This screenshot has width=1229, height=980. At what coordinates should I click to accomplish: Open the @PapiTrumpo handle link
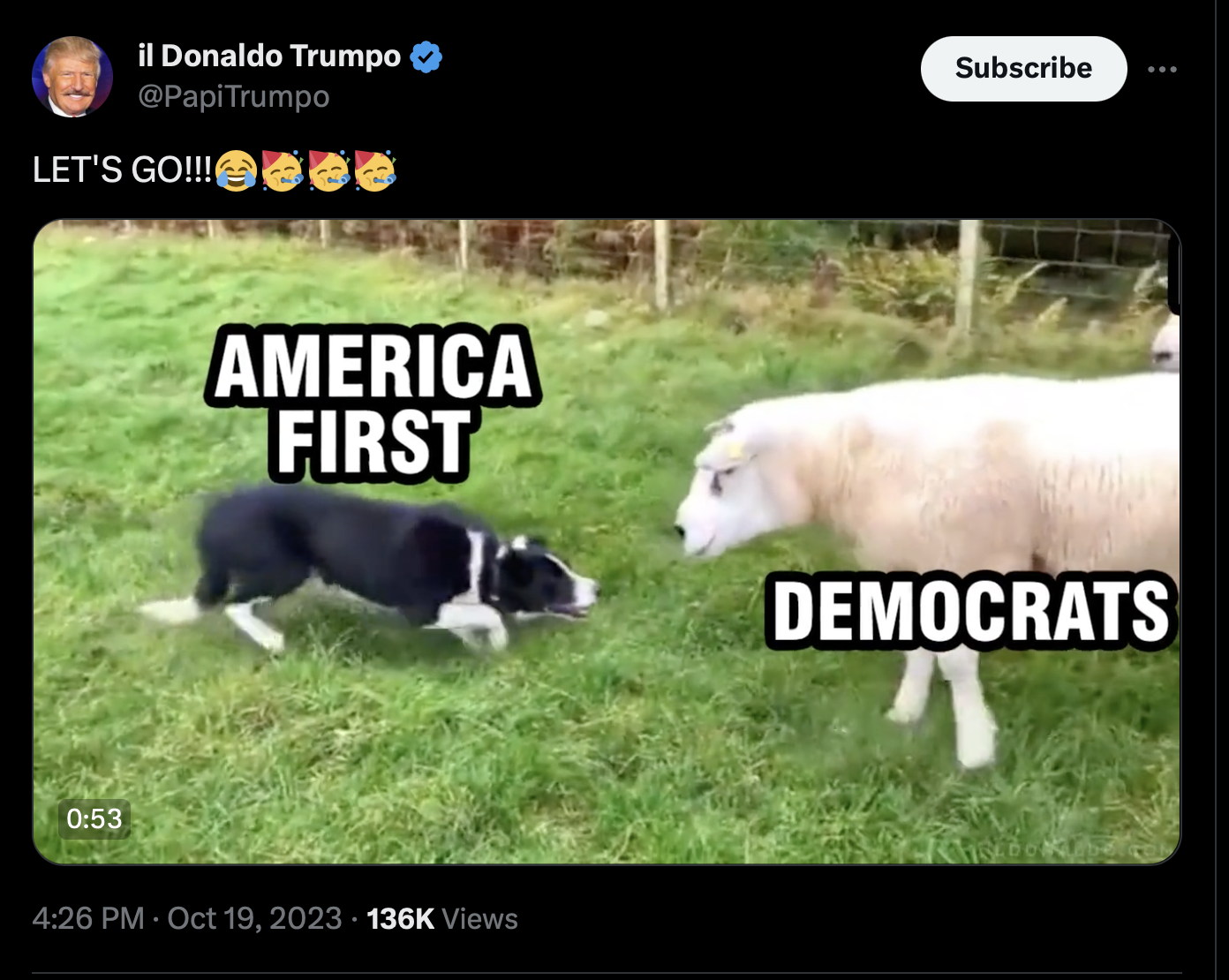(234, 96)
